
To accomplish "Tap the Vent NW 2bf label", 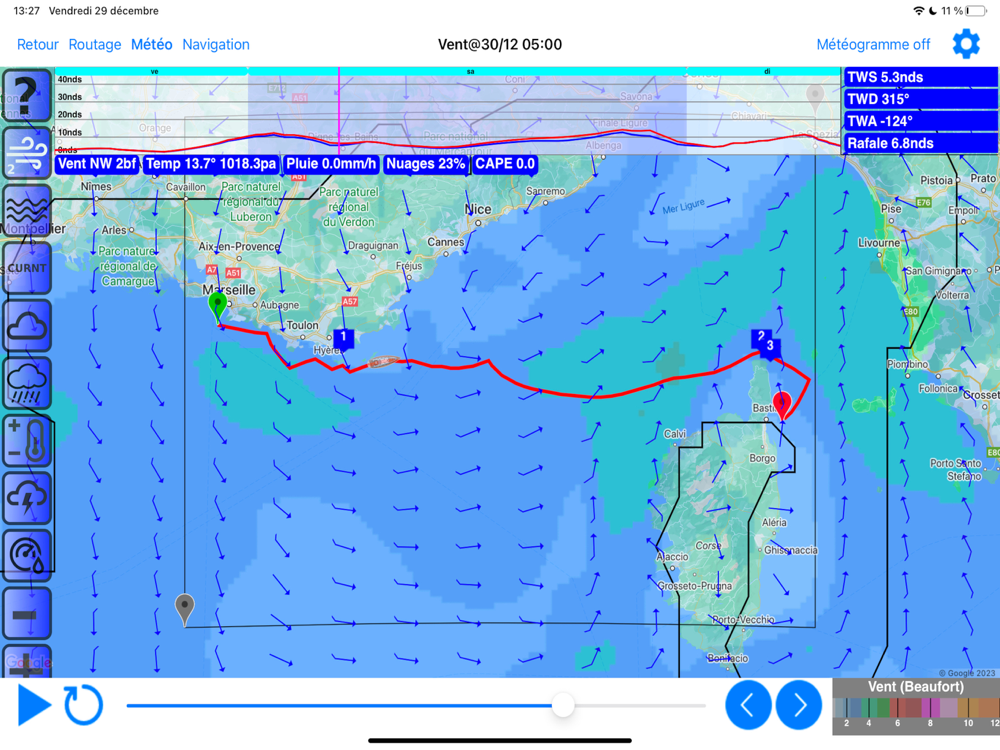I will point(98,164).
